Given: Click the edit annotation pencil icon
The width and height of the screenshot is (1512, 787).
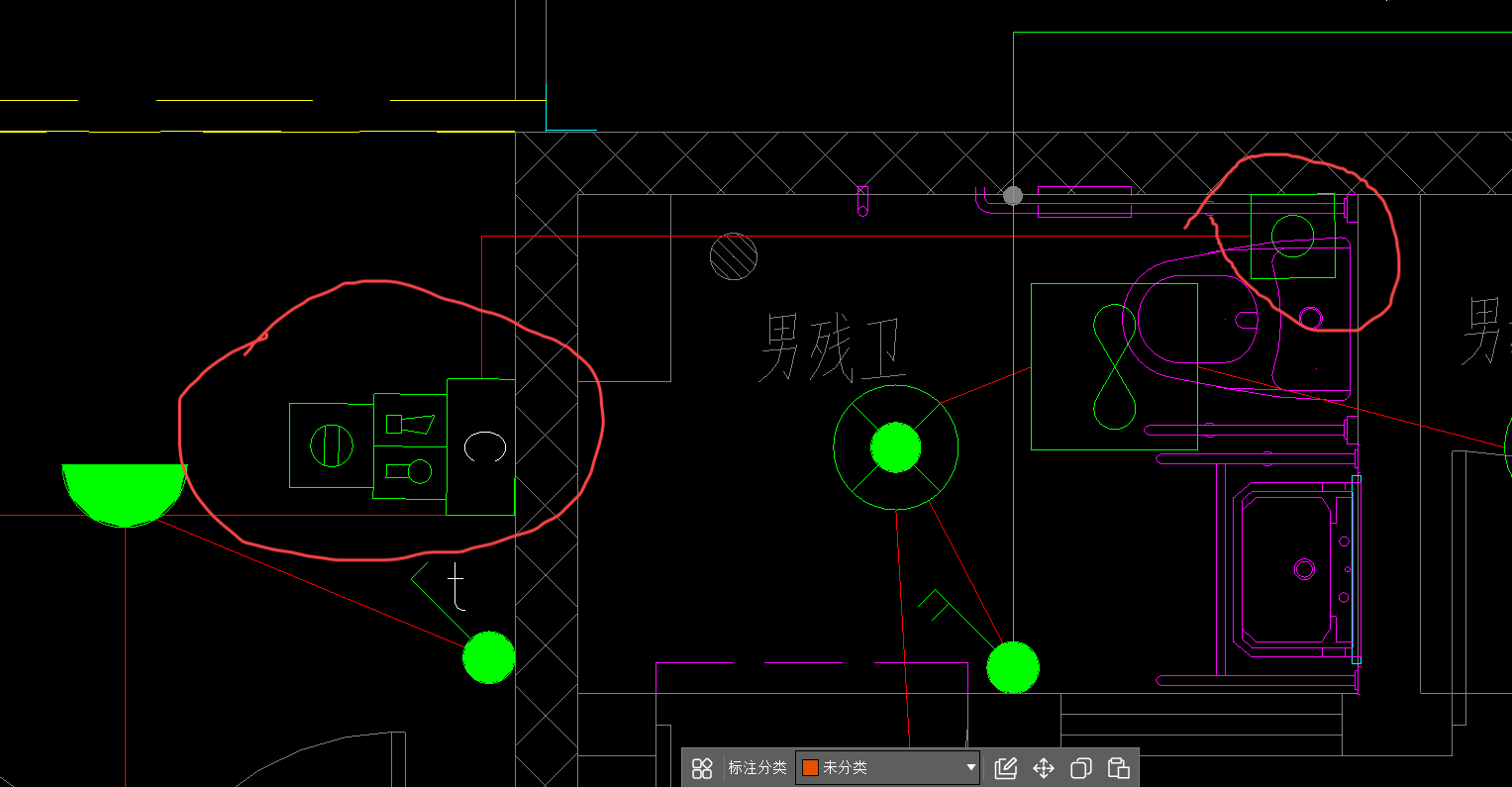Looking at the screenshot, I should click(1006, 768).
